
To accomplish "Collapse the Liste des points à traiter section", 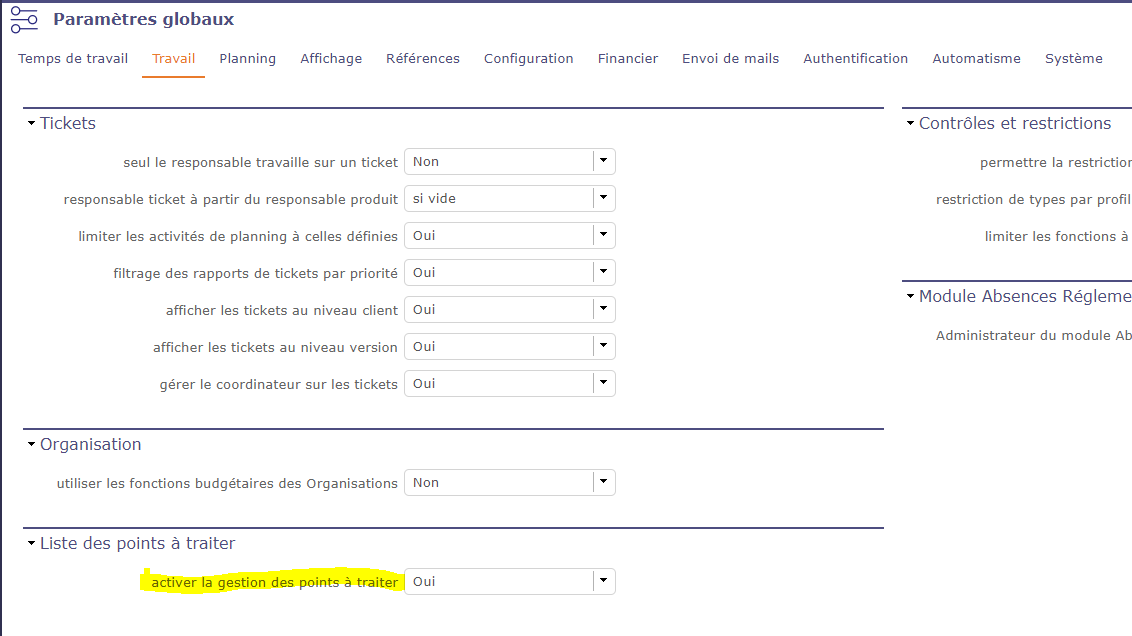I will point(31,544).
